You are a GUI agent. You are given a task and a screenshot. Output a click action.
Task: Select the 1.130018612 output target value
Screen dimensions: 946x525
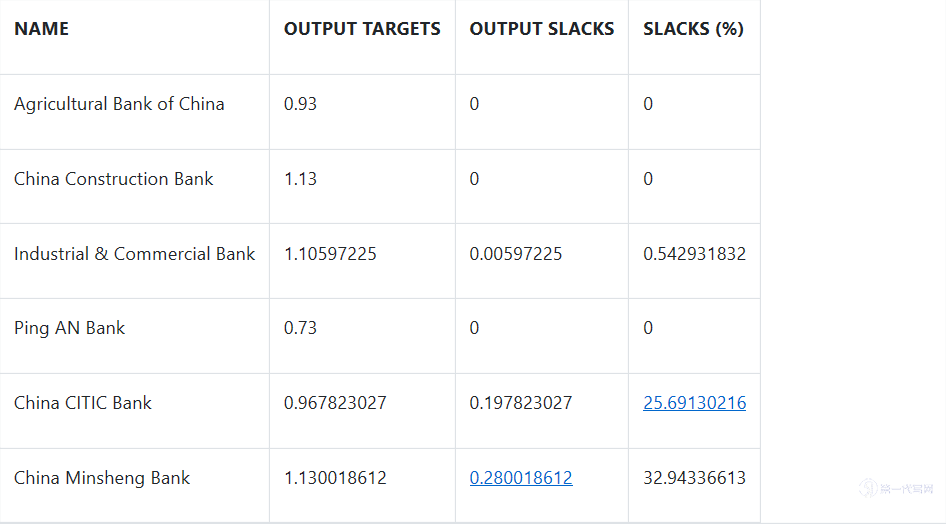pos(335,478)
